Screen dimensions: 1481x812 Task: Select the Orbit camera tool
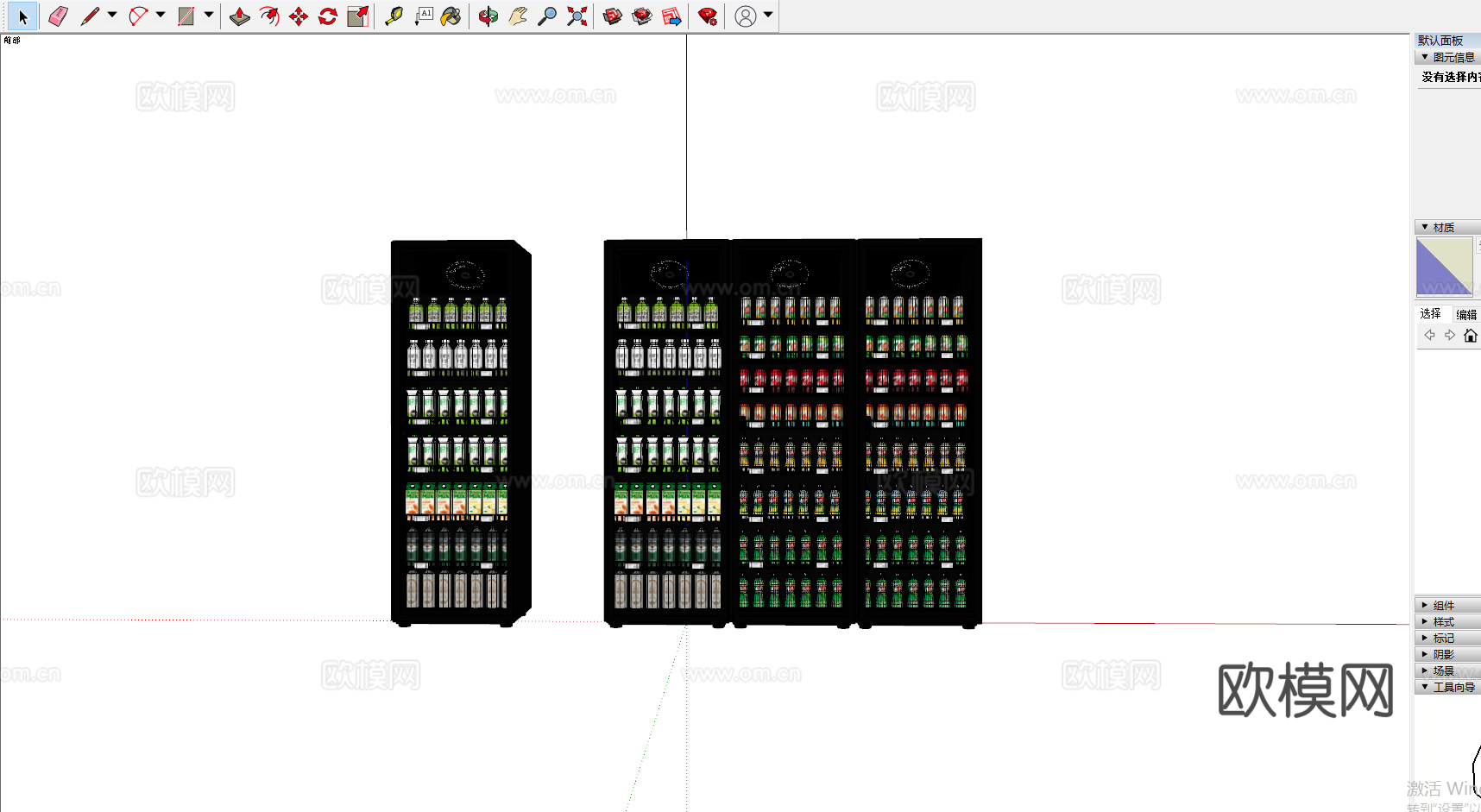coord(488,16)
